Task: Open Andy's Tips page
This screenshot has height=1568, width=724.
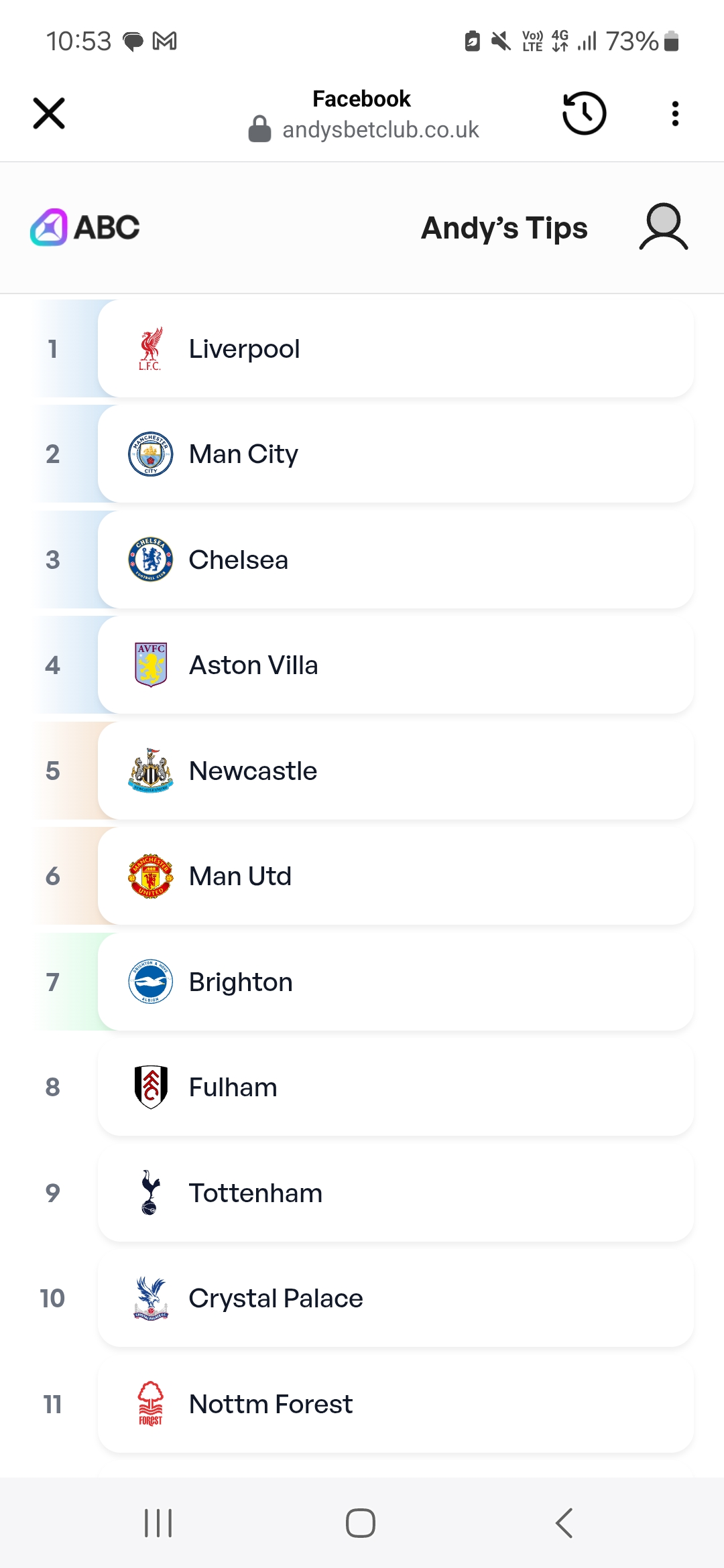Action: (x=504, y=228)
